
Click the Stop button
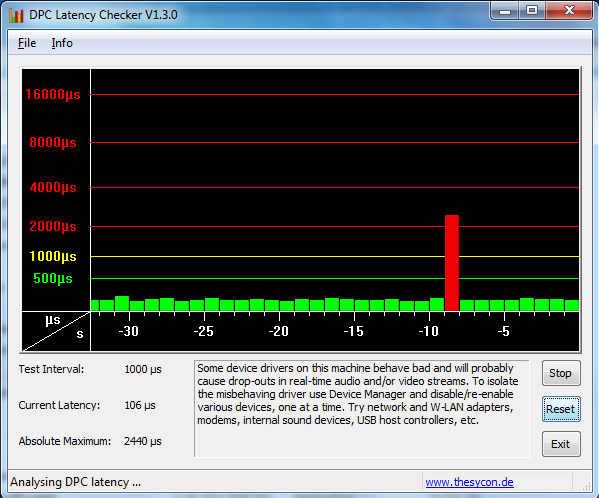561,373
